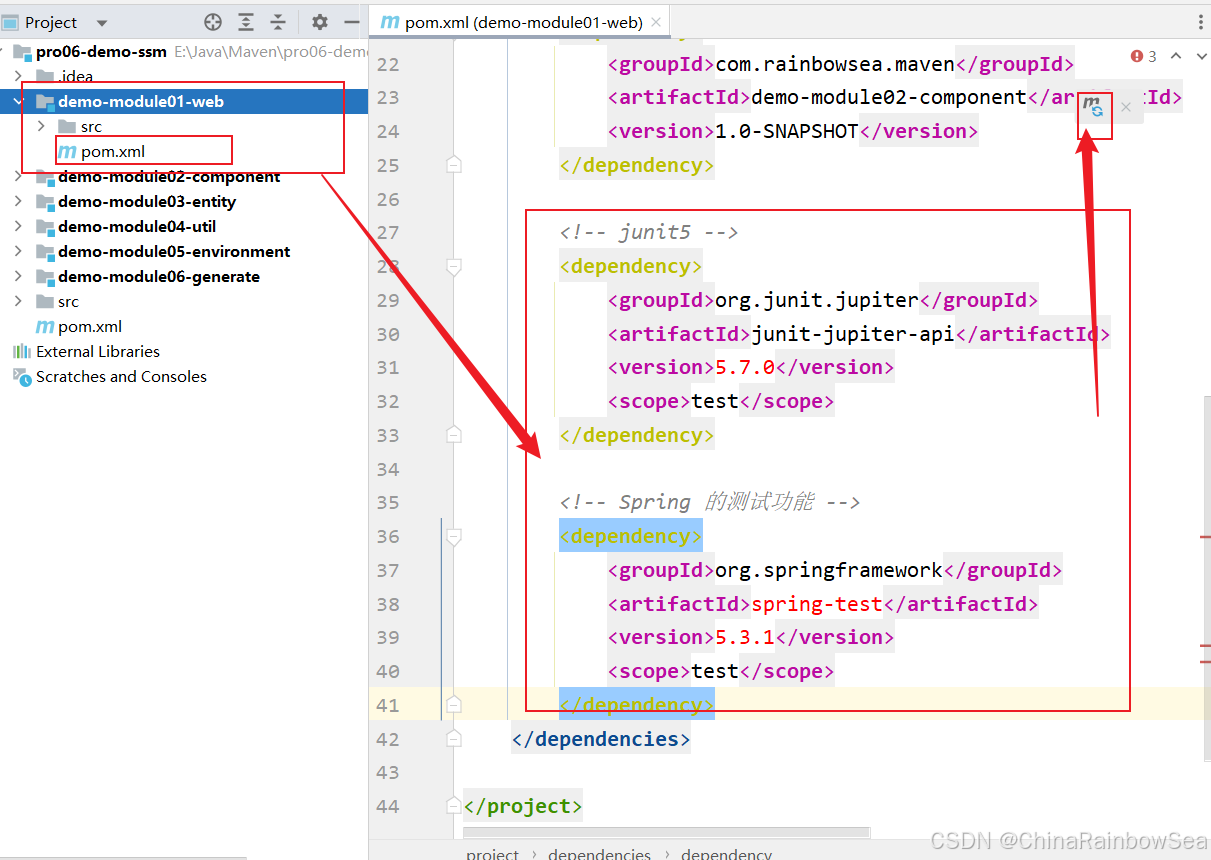Toggle fold marker at line 36
The width and height of the screenshot is (1211, 860).
pos(454,537)
